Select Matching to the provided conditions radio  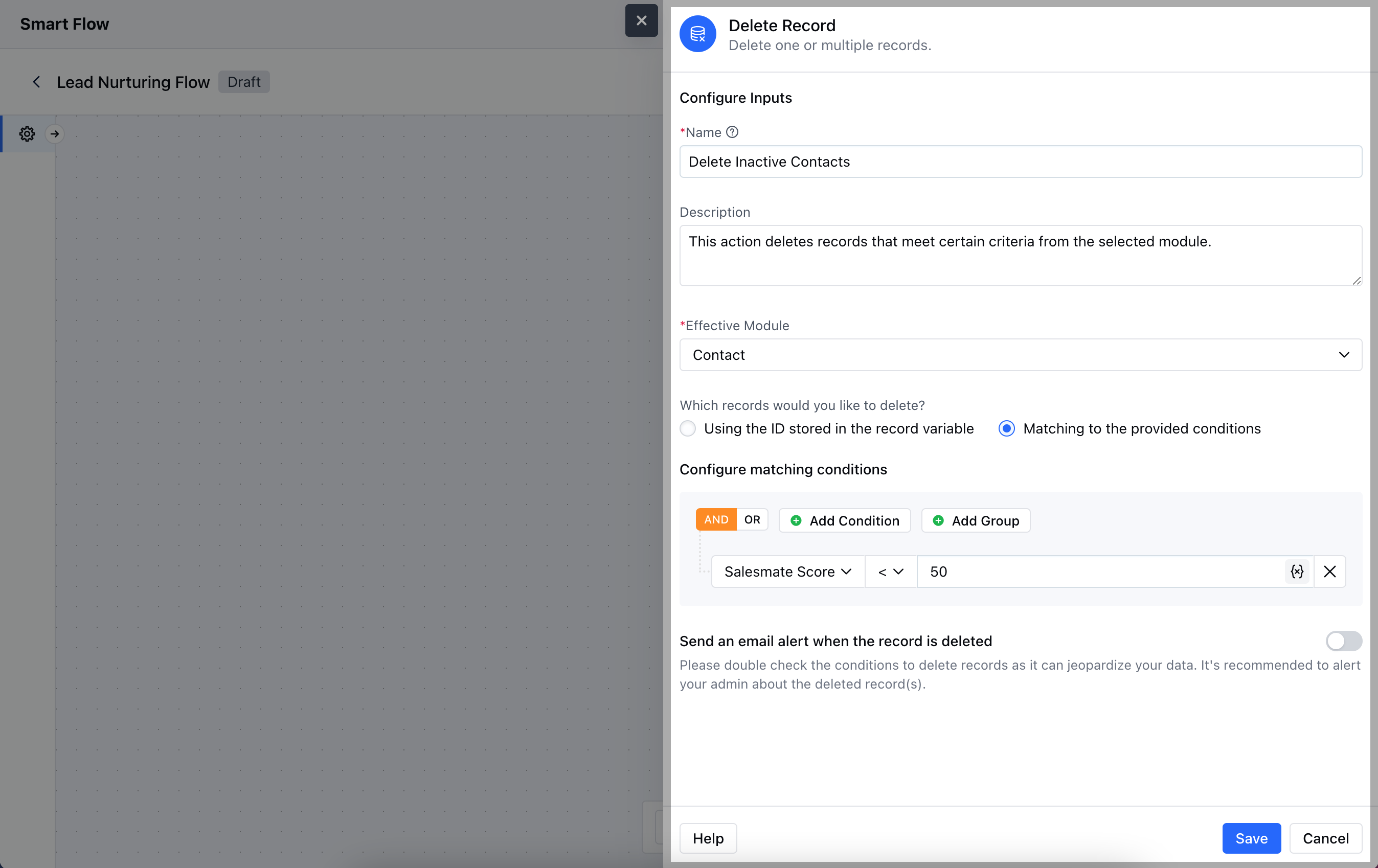point(1007,428)
